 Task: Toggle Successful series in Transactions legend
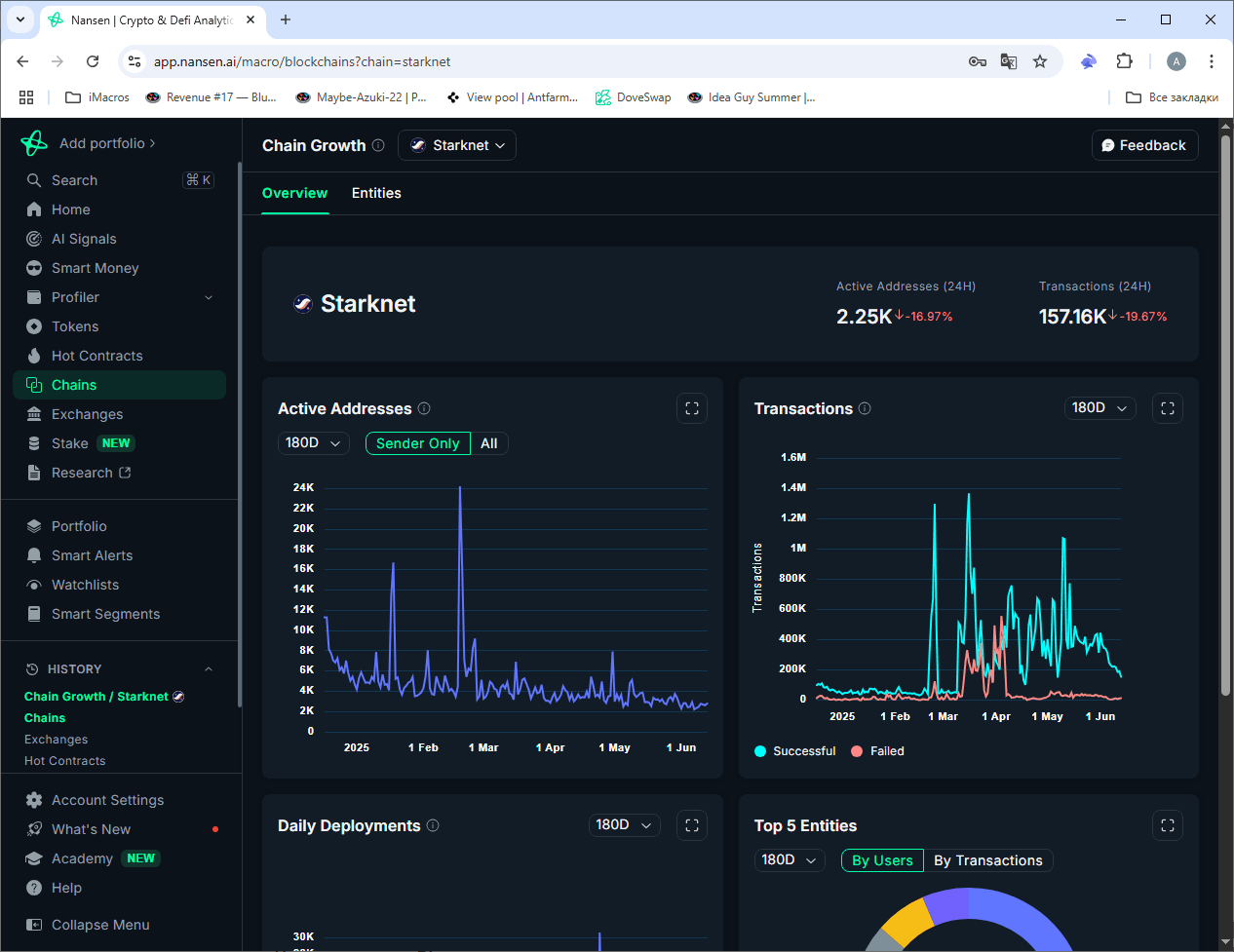coord(795,751)
